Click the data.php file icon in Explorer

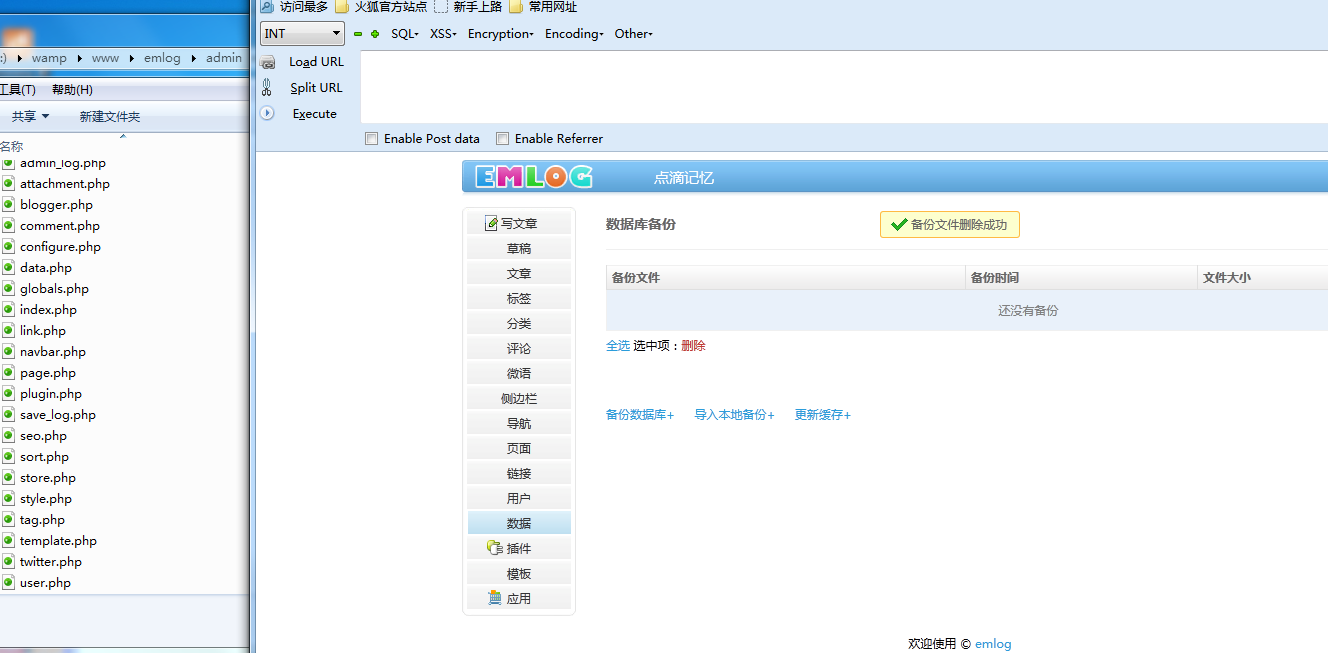point(8,268)
